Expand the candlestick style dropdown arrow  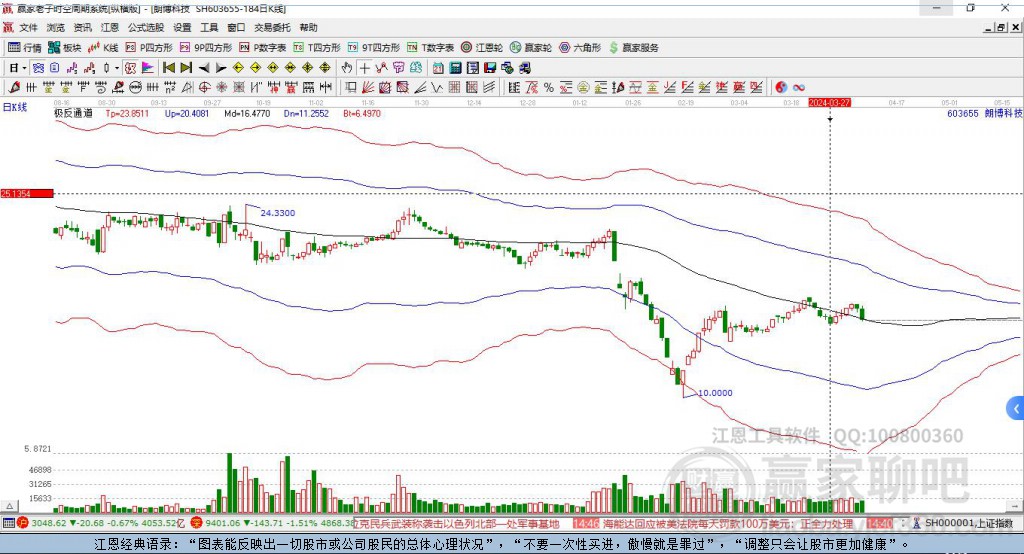point(117,68)
